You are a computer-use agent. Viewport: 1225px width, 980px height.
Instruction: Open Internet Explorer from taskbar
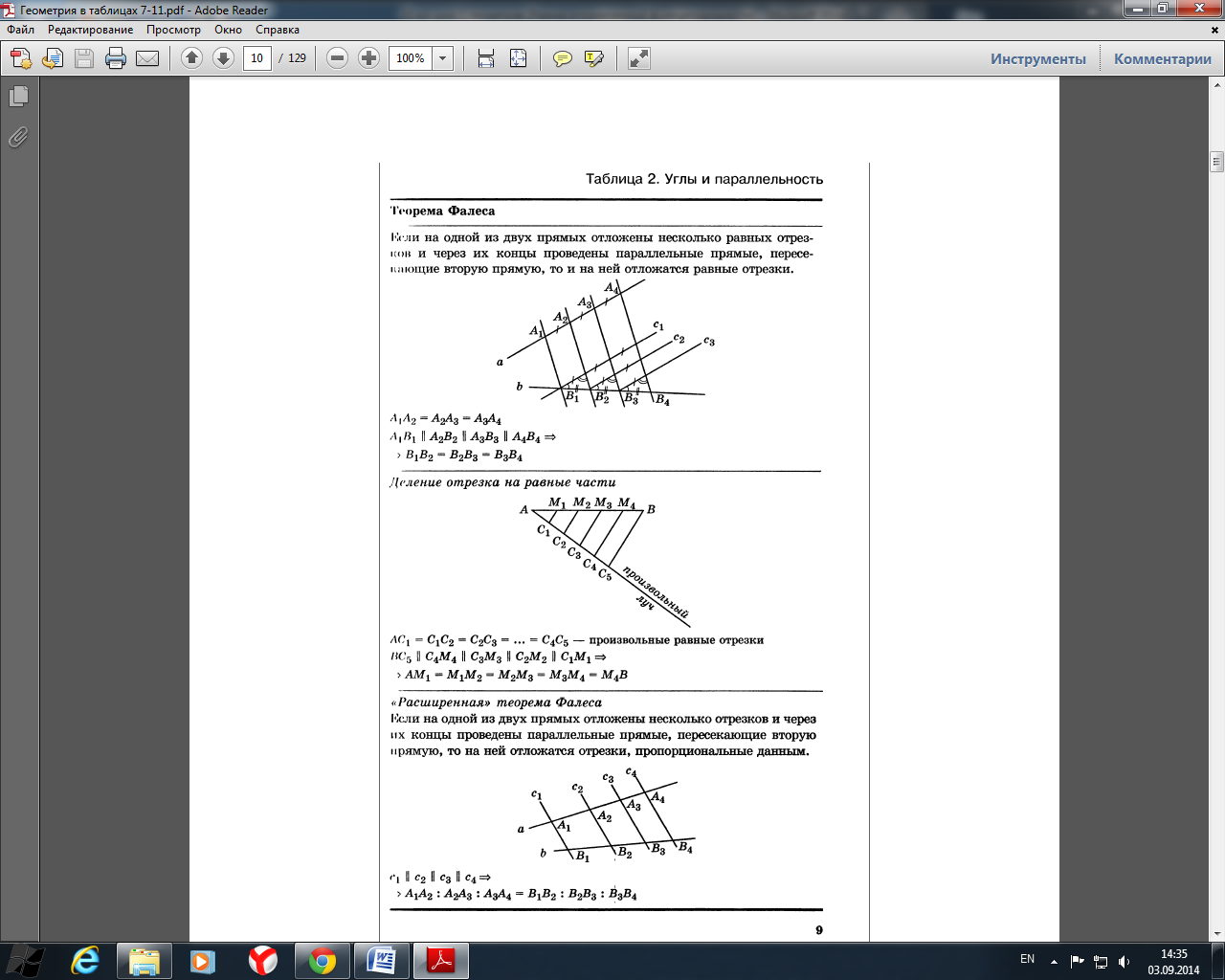coord(86,961)
